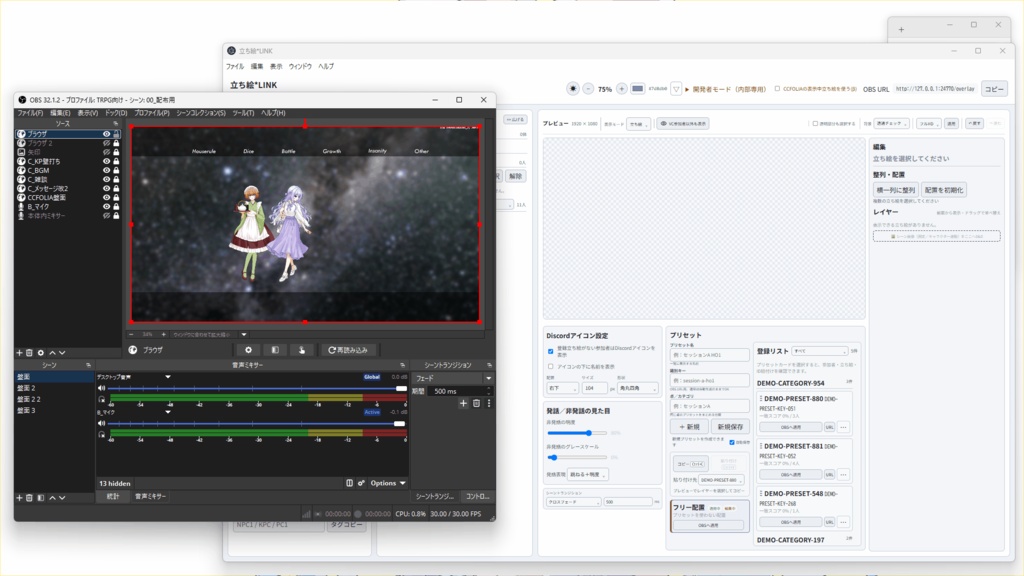Click zoom plus beside 75% in 立ち絵*LINK

(621, 89)
